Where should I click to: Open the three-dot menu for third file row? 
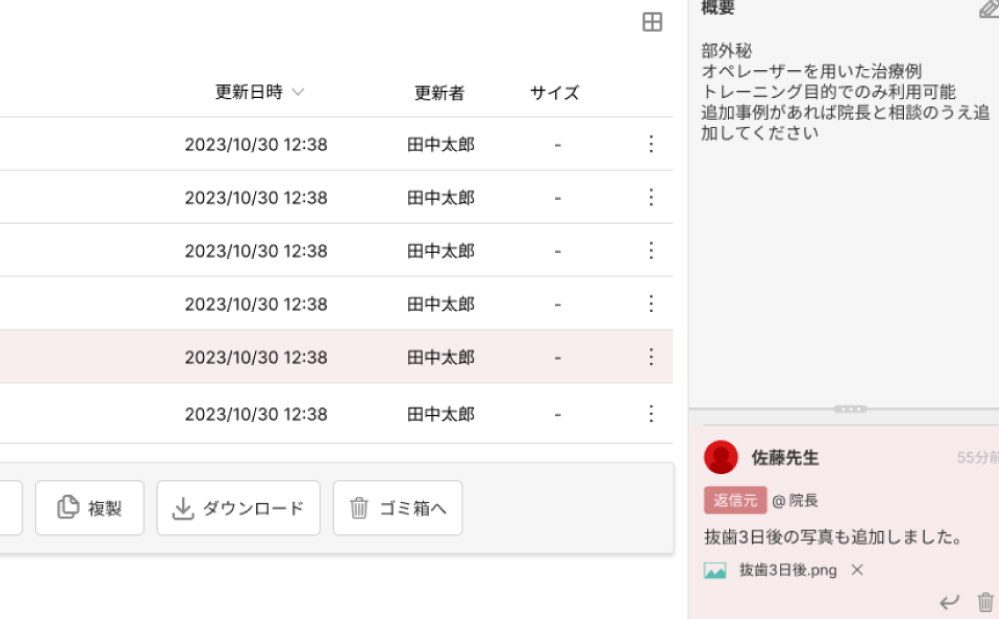pos(651,251)
